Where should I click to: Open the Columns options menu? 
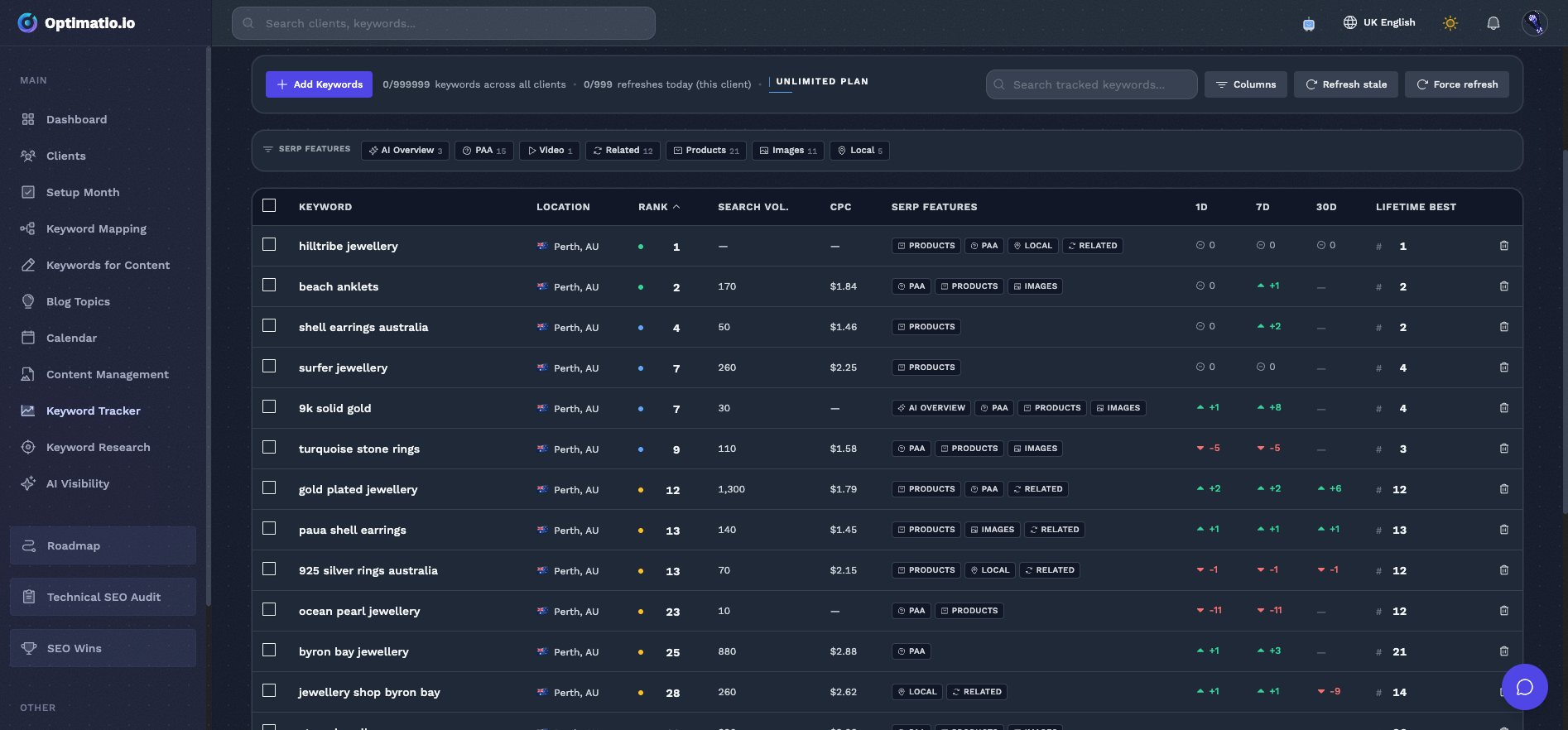(x=1245, y=84)
